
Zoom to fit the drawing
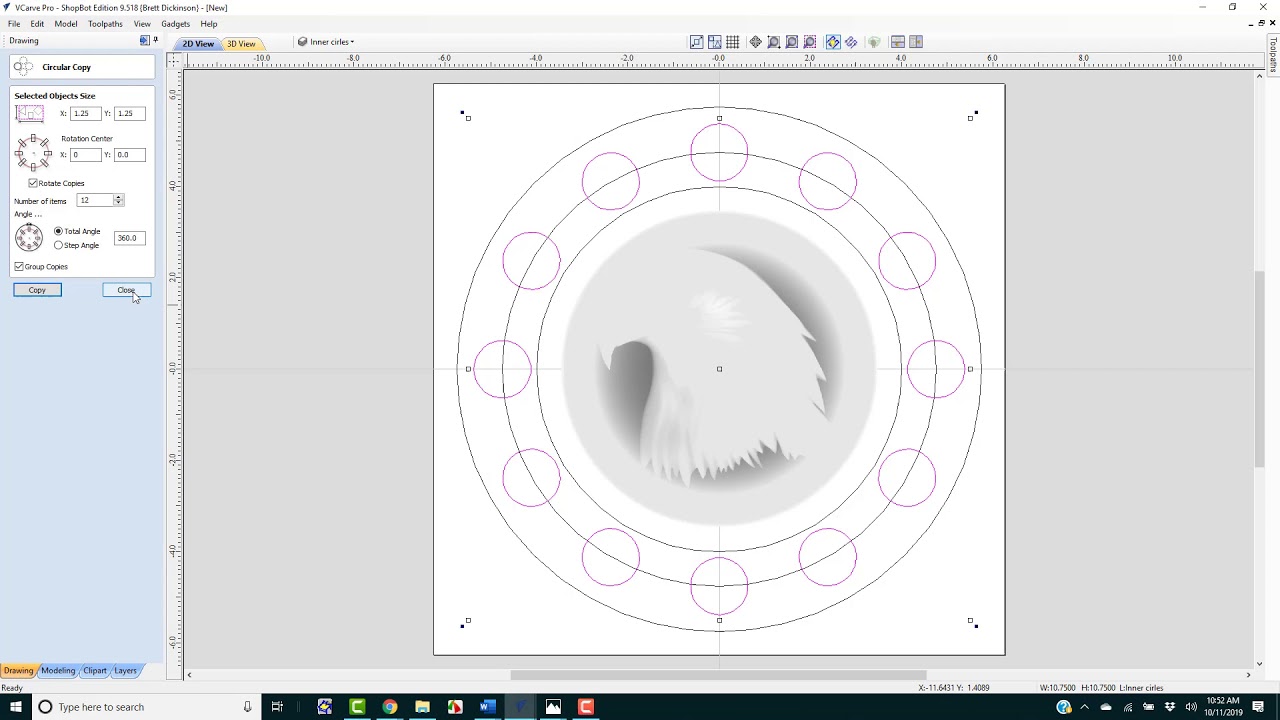pyautogui.click(x=791, y=42)
